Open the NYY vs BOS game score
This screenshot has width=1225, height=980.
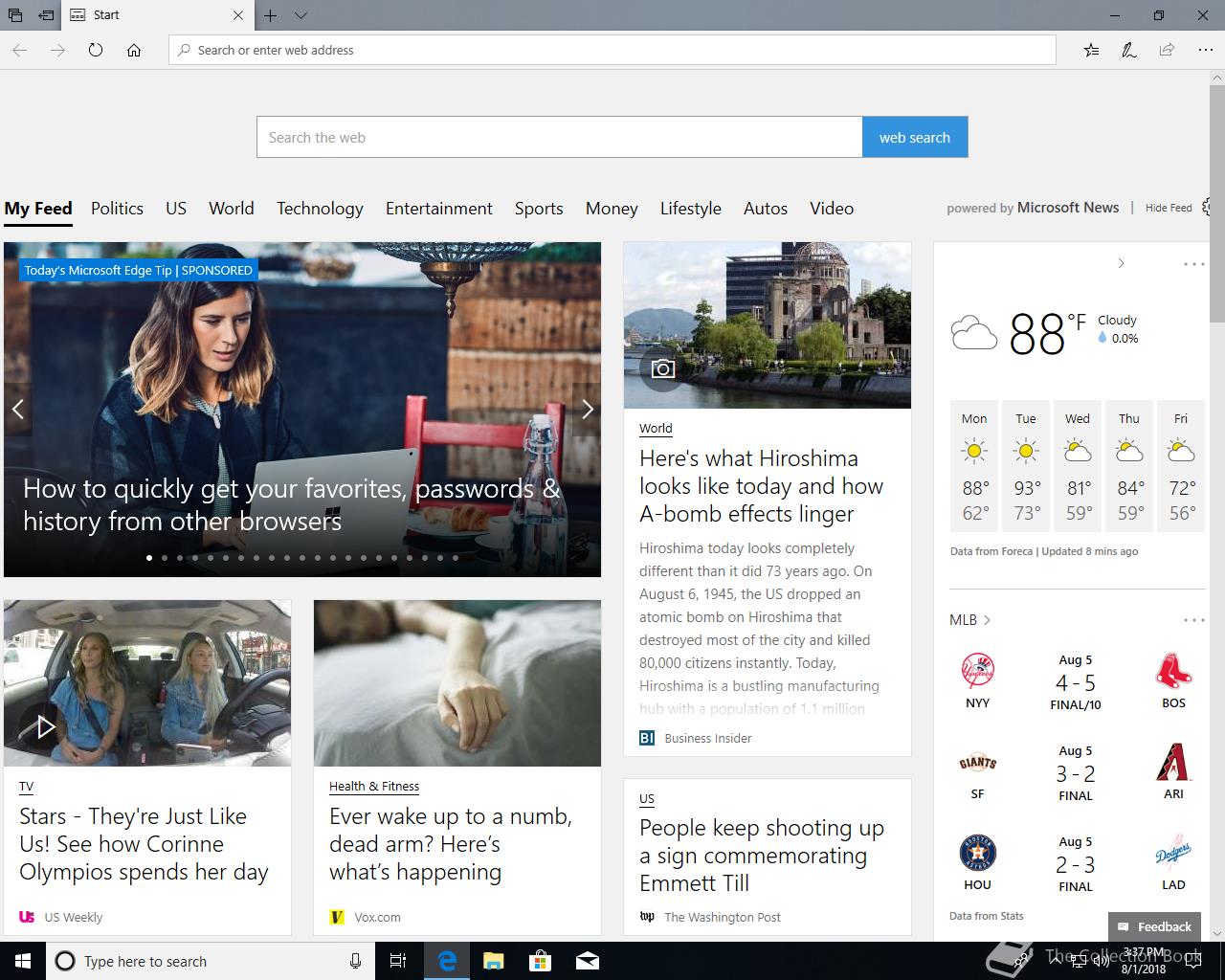[1076, 683]
